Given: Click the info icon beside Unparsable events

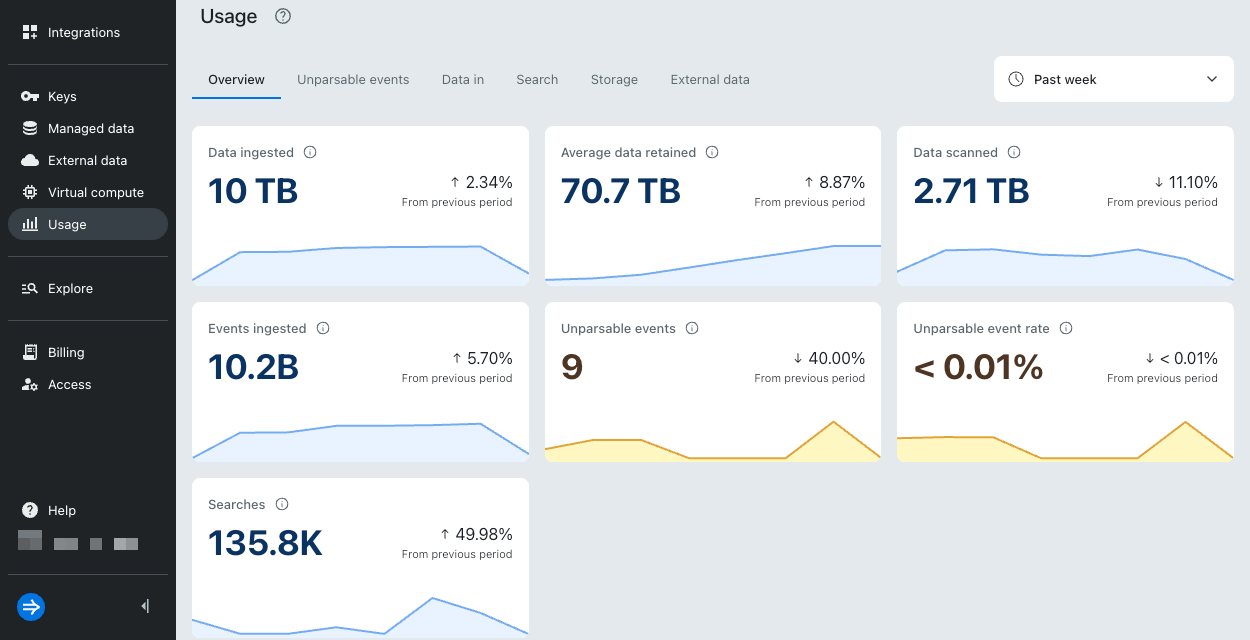Looking at the screenshot, I should tap(692, 328).
